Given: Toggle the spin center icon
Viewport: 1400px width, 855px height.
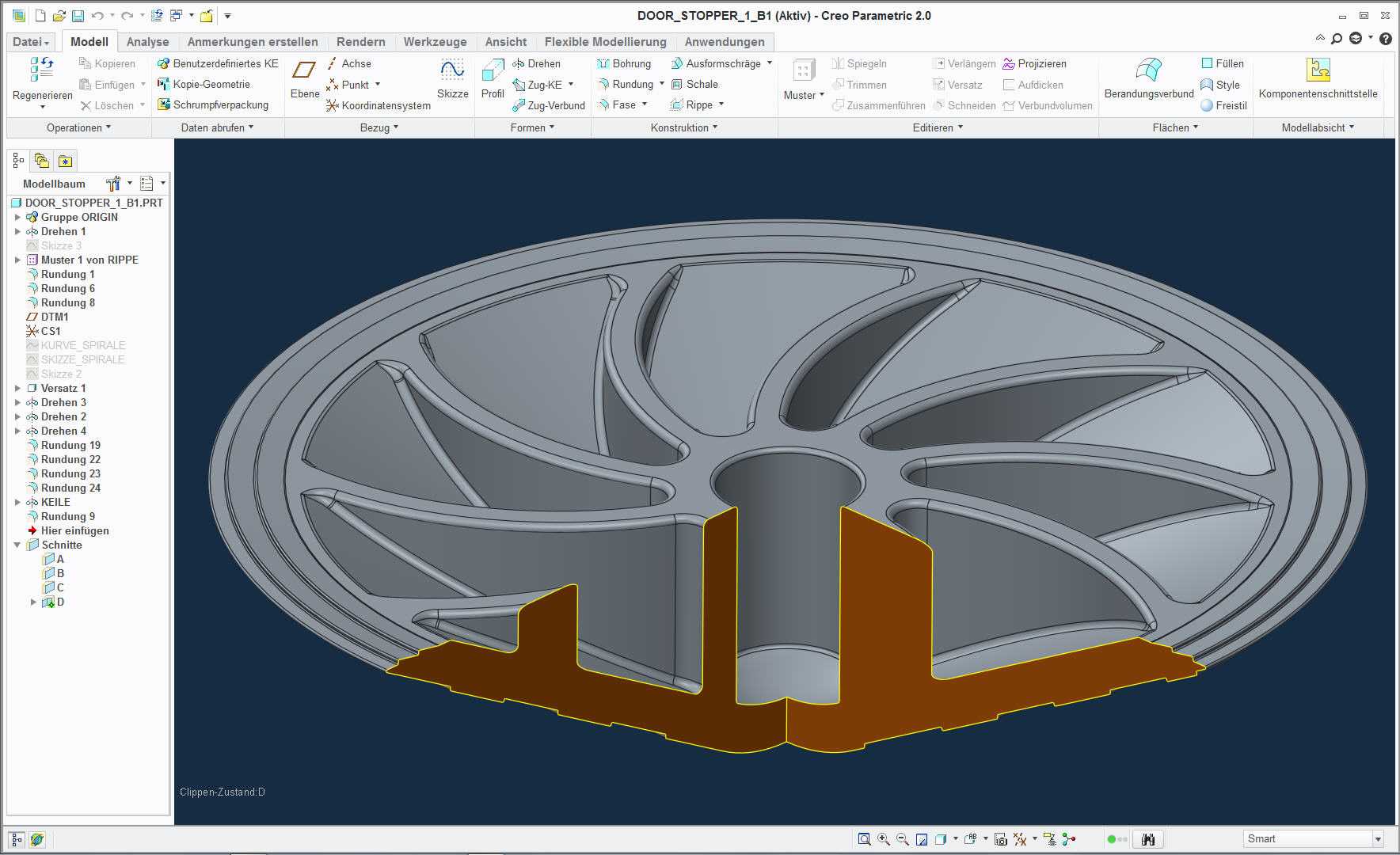Looking at the screenshot, I should pyautogui.click(x=1069, y=839).
